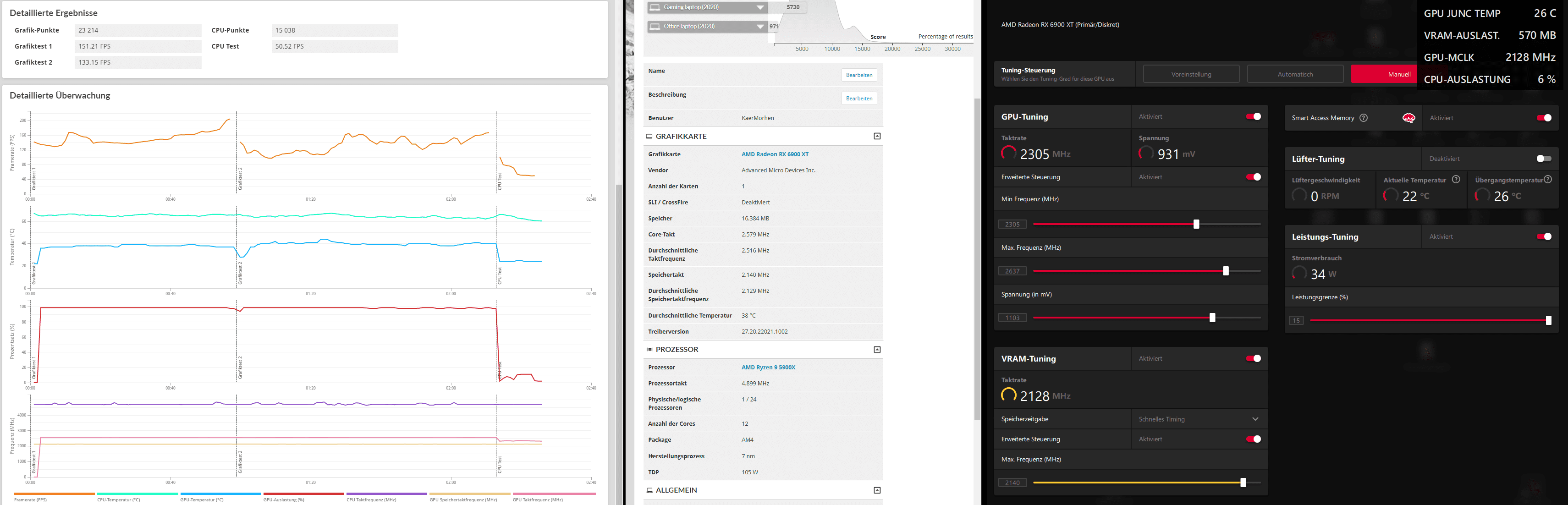Select the Automatisch tuning mode
Image resolution: width=1568 pixels, height=505 pixels.
pos(1295,74)
